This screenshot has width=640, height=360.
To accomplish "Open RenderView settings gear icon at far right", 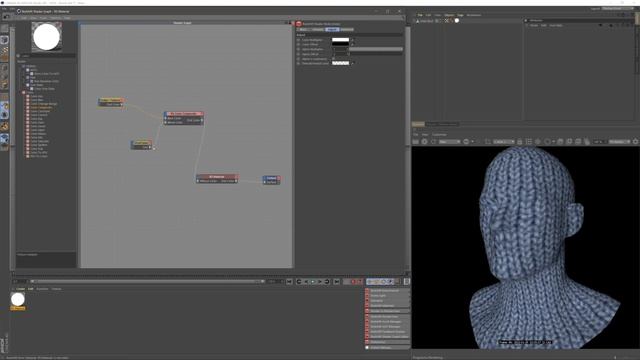I will click(x=636, y=142).
